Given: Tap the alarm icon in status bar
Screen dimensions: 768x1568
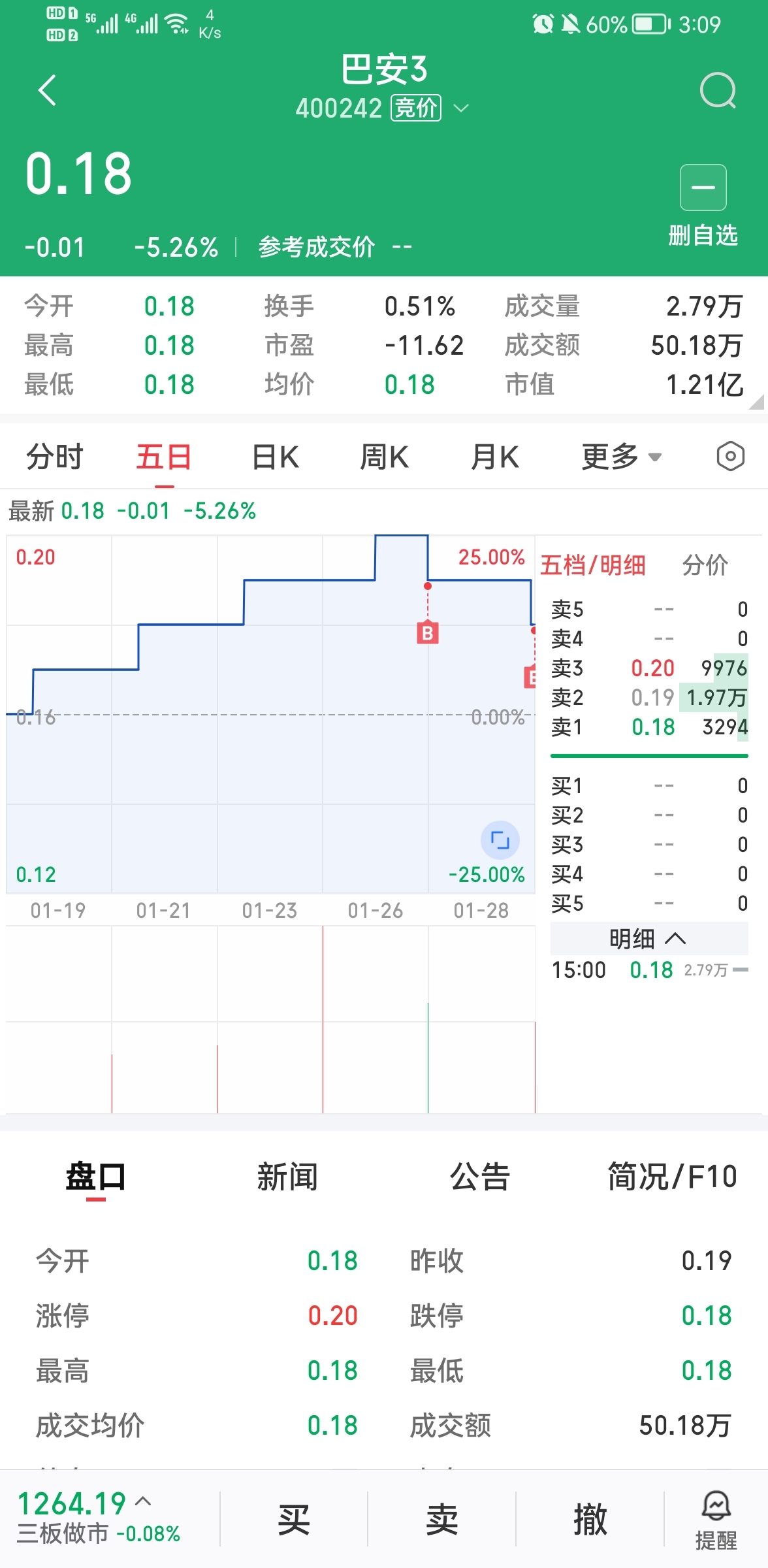Looking at the screenshot, I should (x=543, y=24).
